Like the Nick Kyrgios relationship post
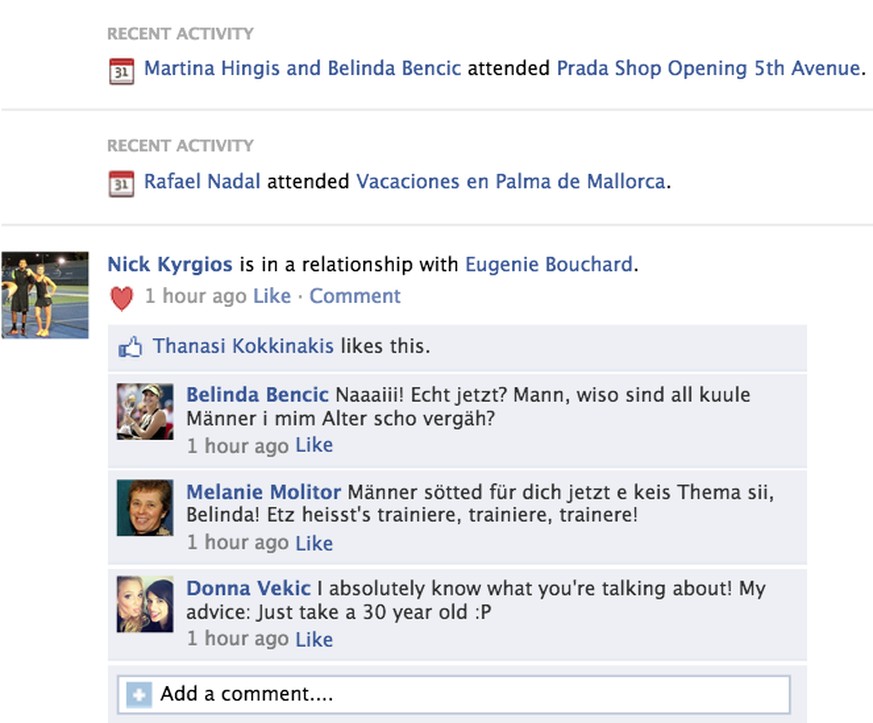Image resolution: width=873 pixels, height=723 pixels. [272, 296]
